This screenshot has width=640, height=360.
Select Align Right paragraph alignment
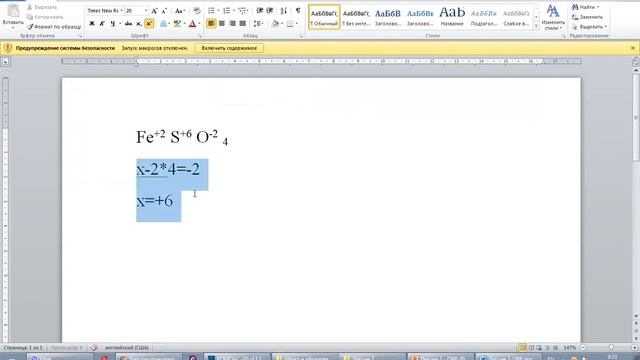(x=232, y=24)
